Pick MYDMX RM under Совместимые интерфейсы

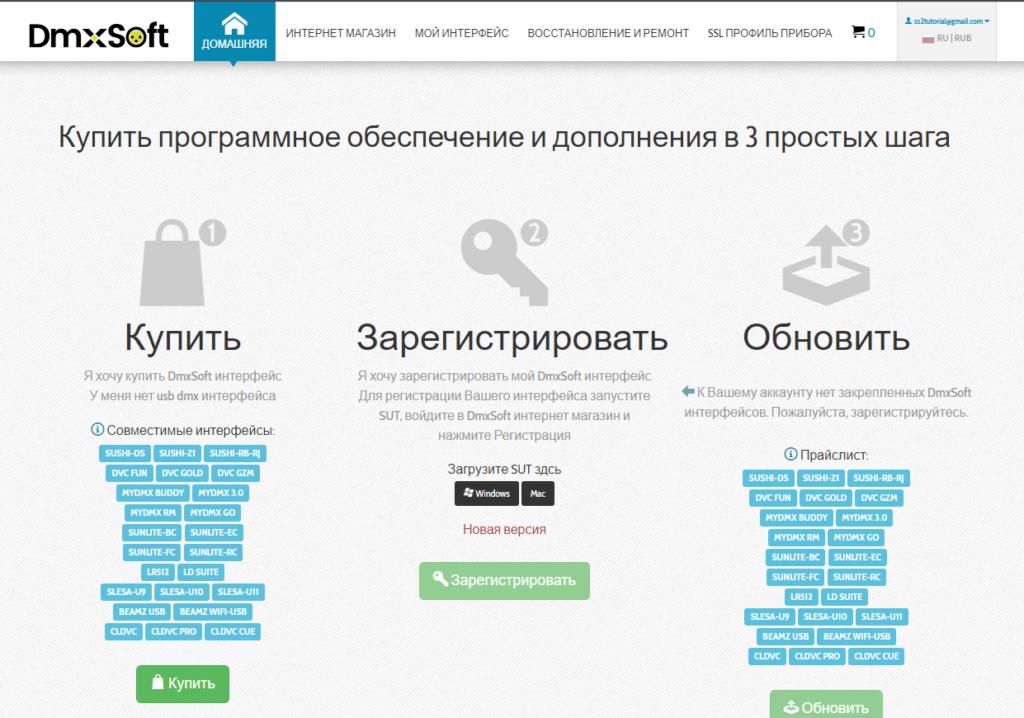point(153,513)
